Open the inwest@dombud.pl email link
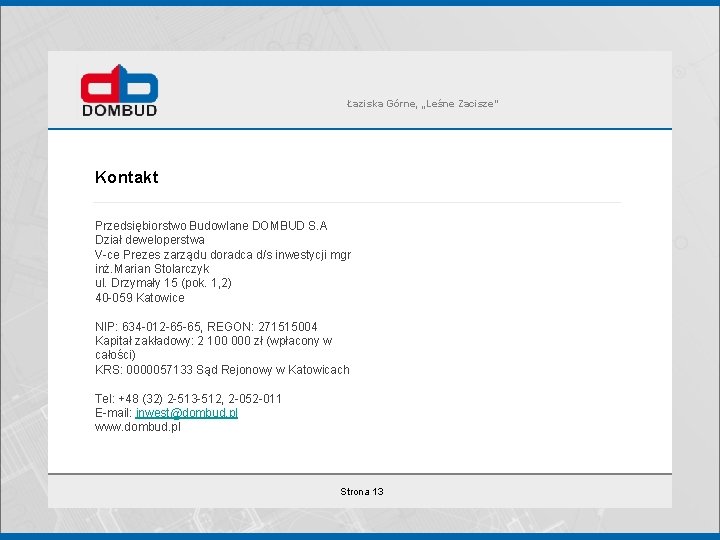720x540 pixels. point(186,413)
